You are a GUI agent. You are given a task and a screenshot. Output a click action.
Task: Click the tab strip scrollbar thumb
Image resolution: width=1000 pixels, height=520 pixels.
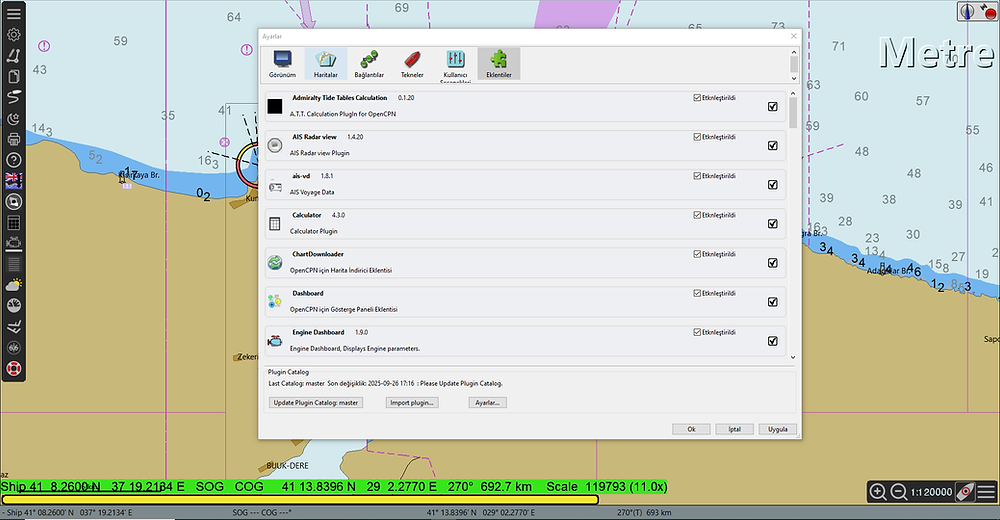tap(794, 64)
